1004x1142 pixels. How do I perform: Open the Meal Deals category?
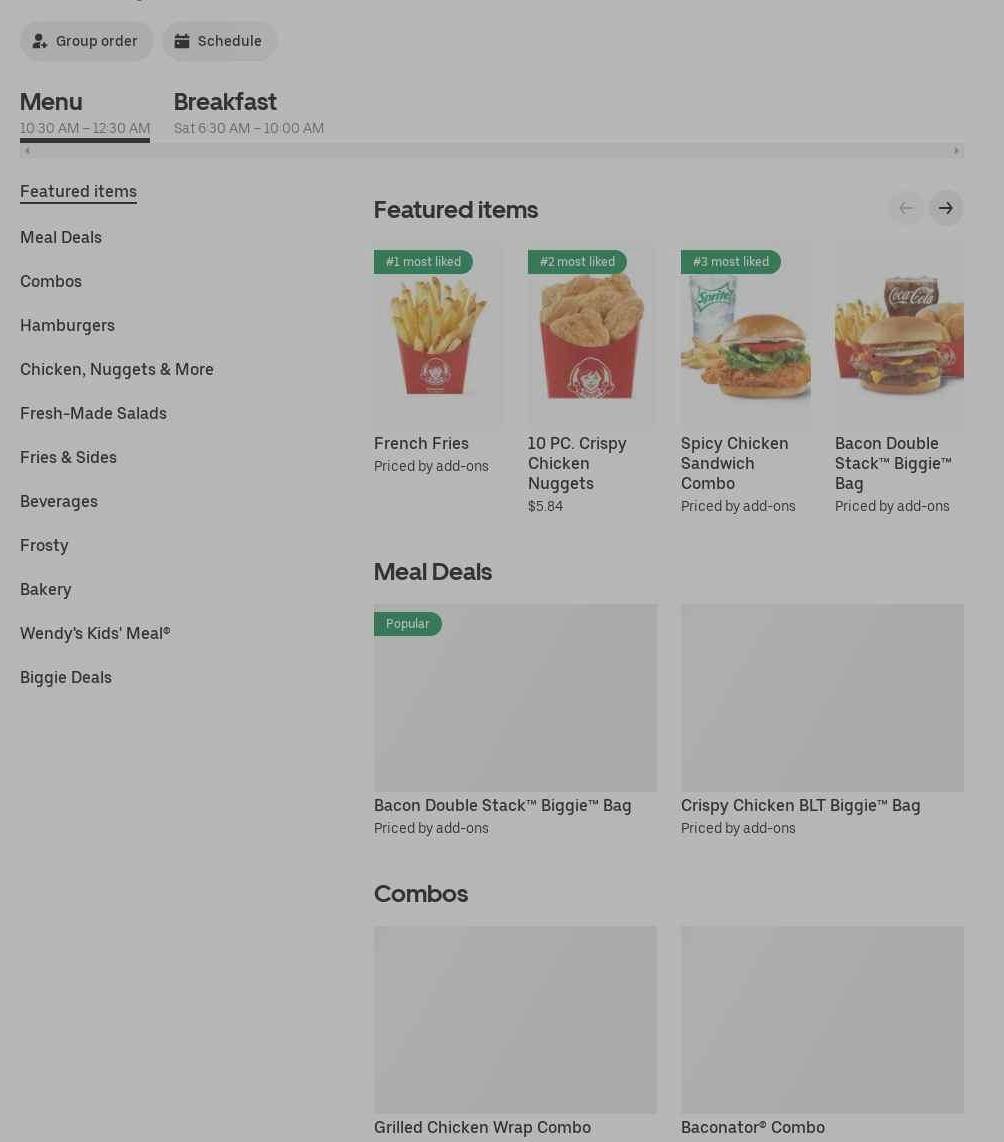coord(61,237)
